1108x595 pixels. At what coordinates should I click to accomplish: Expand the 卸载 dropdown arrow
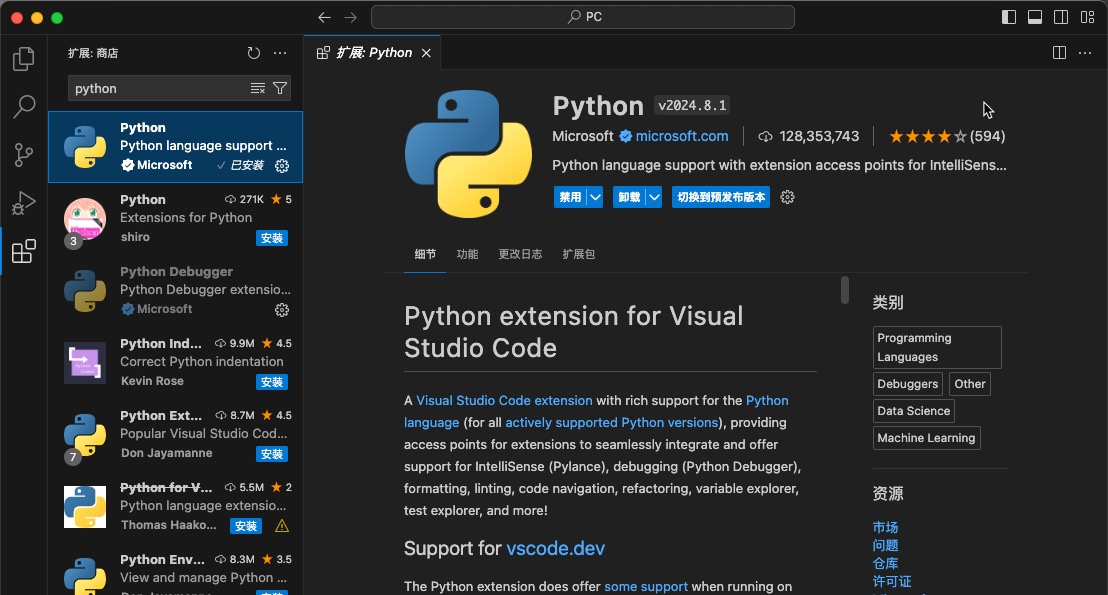[654, 197]
